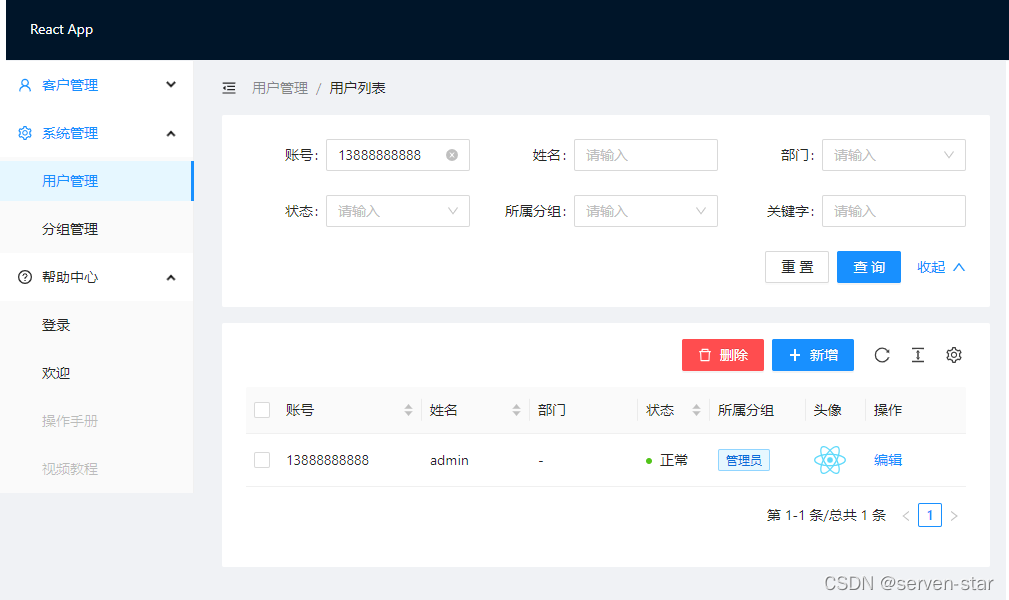
Task: Open the 状态 dropdown
Action: point(398,211)
